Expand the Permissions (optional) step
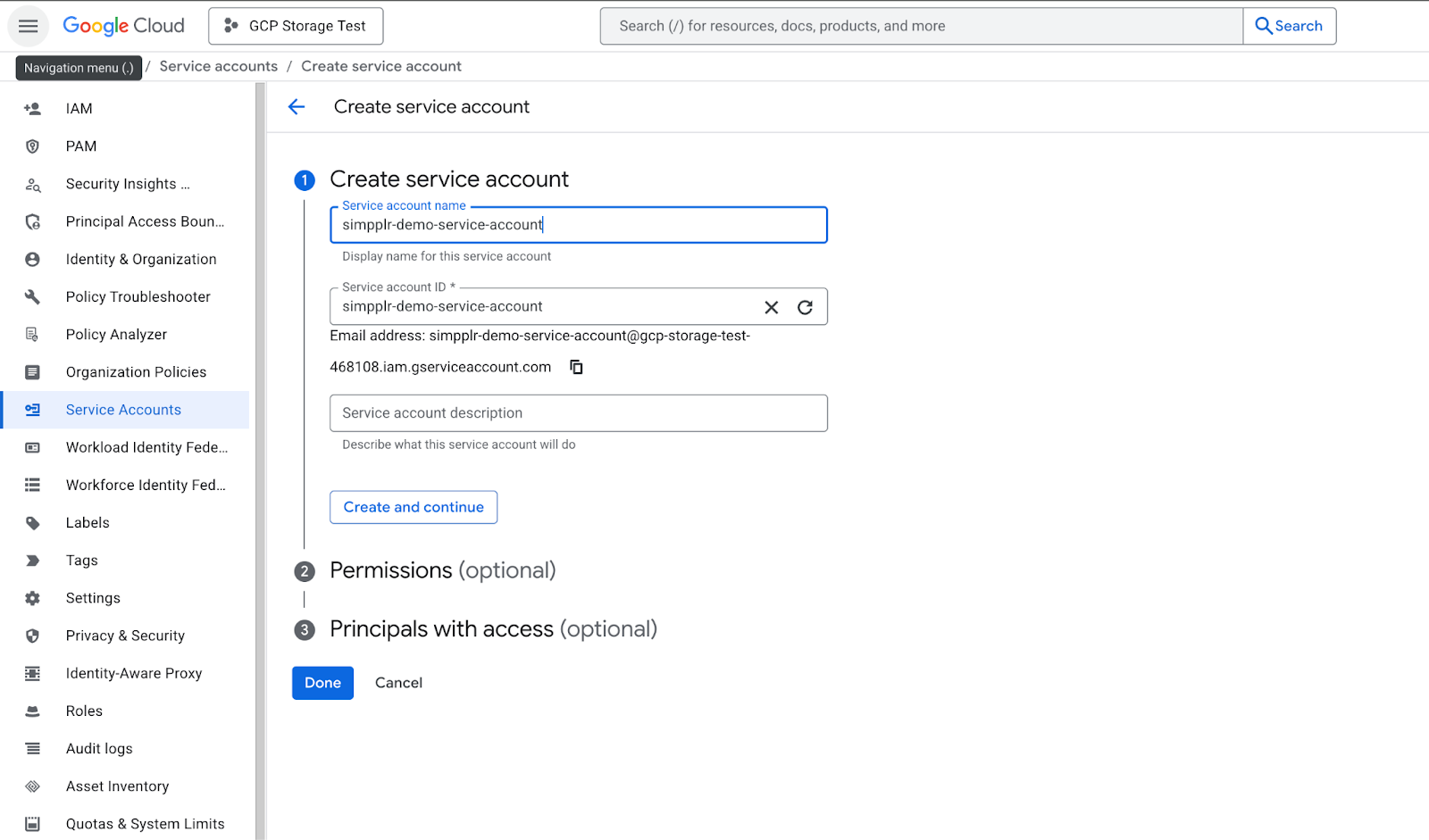This screenshot has width=1429, height=840. 442,570
